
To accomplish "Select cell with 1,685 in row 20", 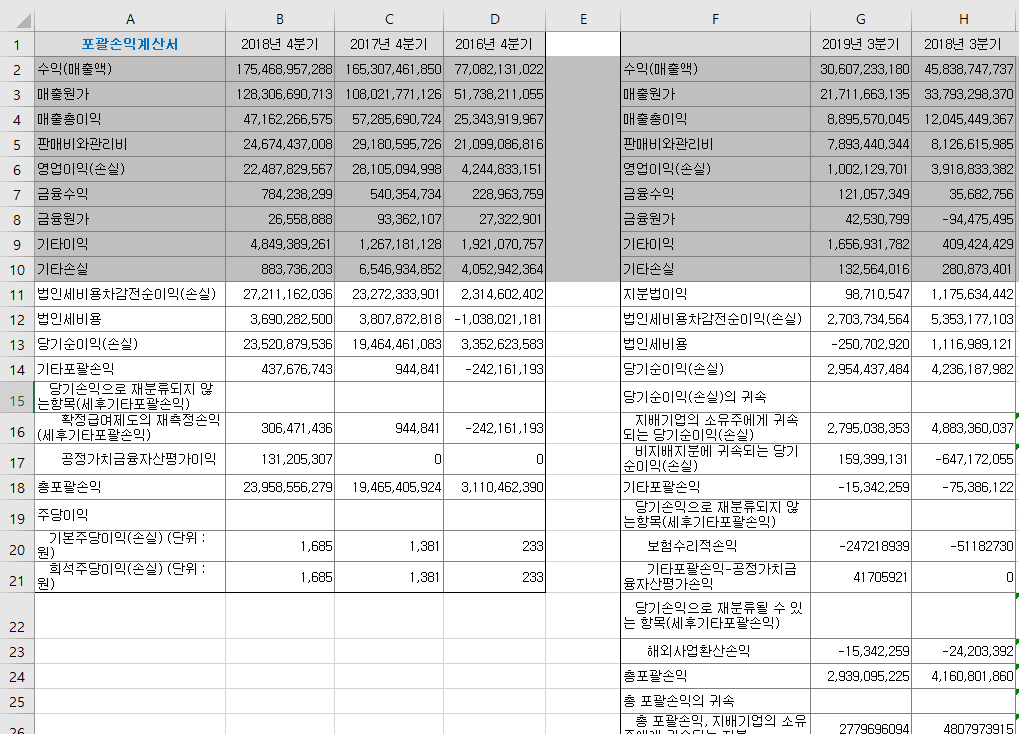I will pyautogui.click(x=280, y=546).
